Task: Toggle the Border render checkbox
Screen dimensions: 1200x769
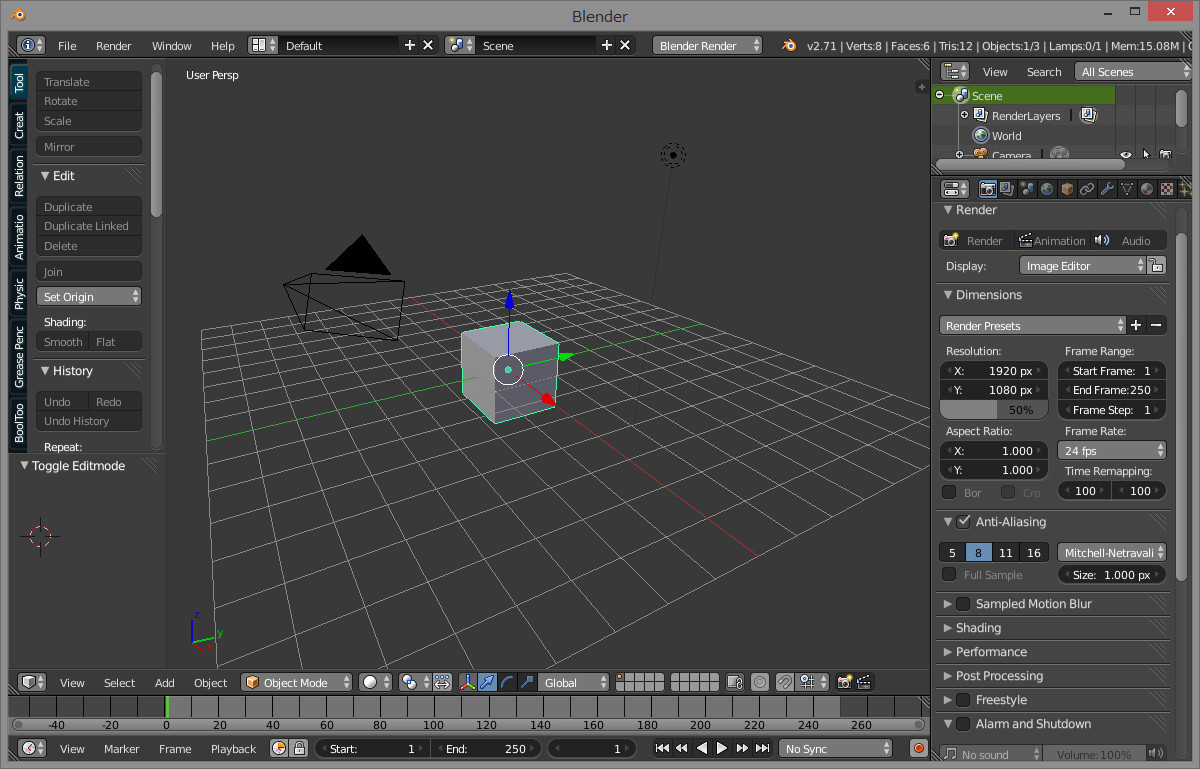Action: [949, 492]
